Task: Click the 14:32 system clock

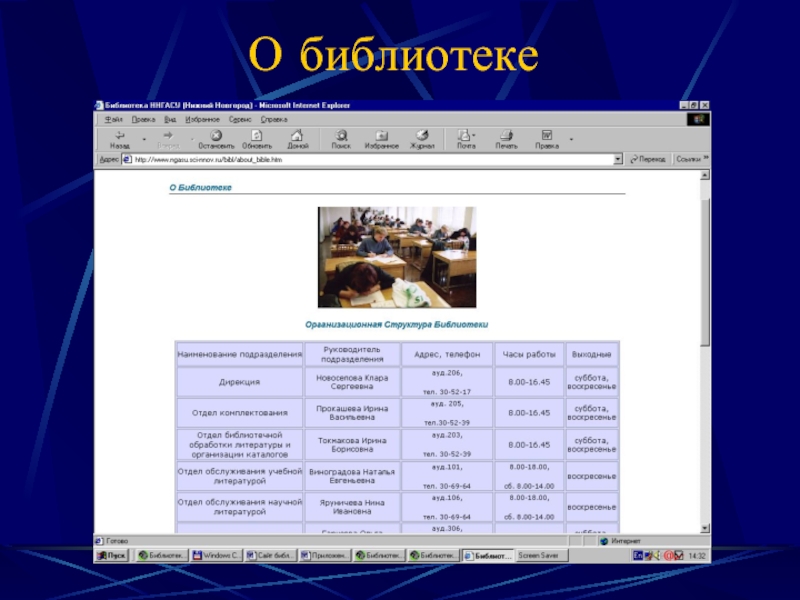Action: pos(696,556)
